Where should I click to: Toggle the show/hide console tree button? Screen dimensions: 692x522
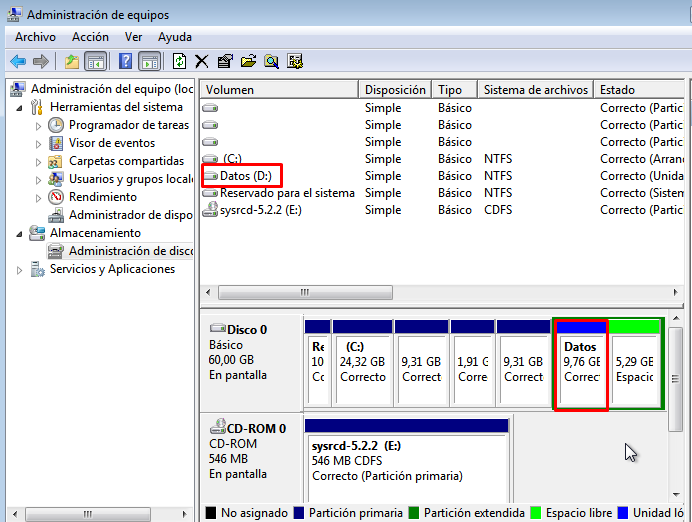click(x=96, y=61)
